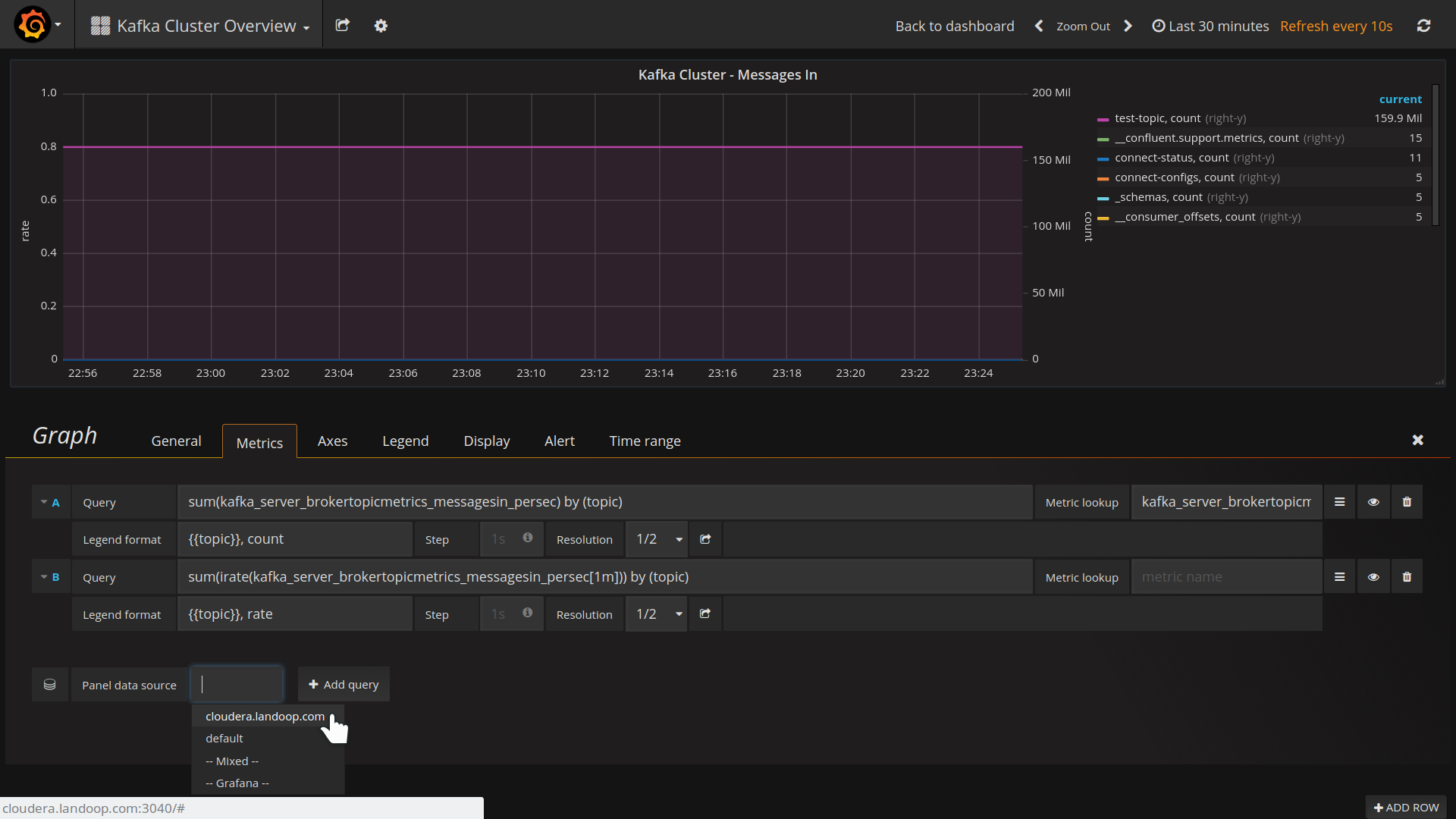This screenshot has height=819, width=1456.
Task: Click the panel data source database icon
Action: click(50, 685)
